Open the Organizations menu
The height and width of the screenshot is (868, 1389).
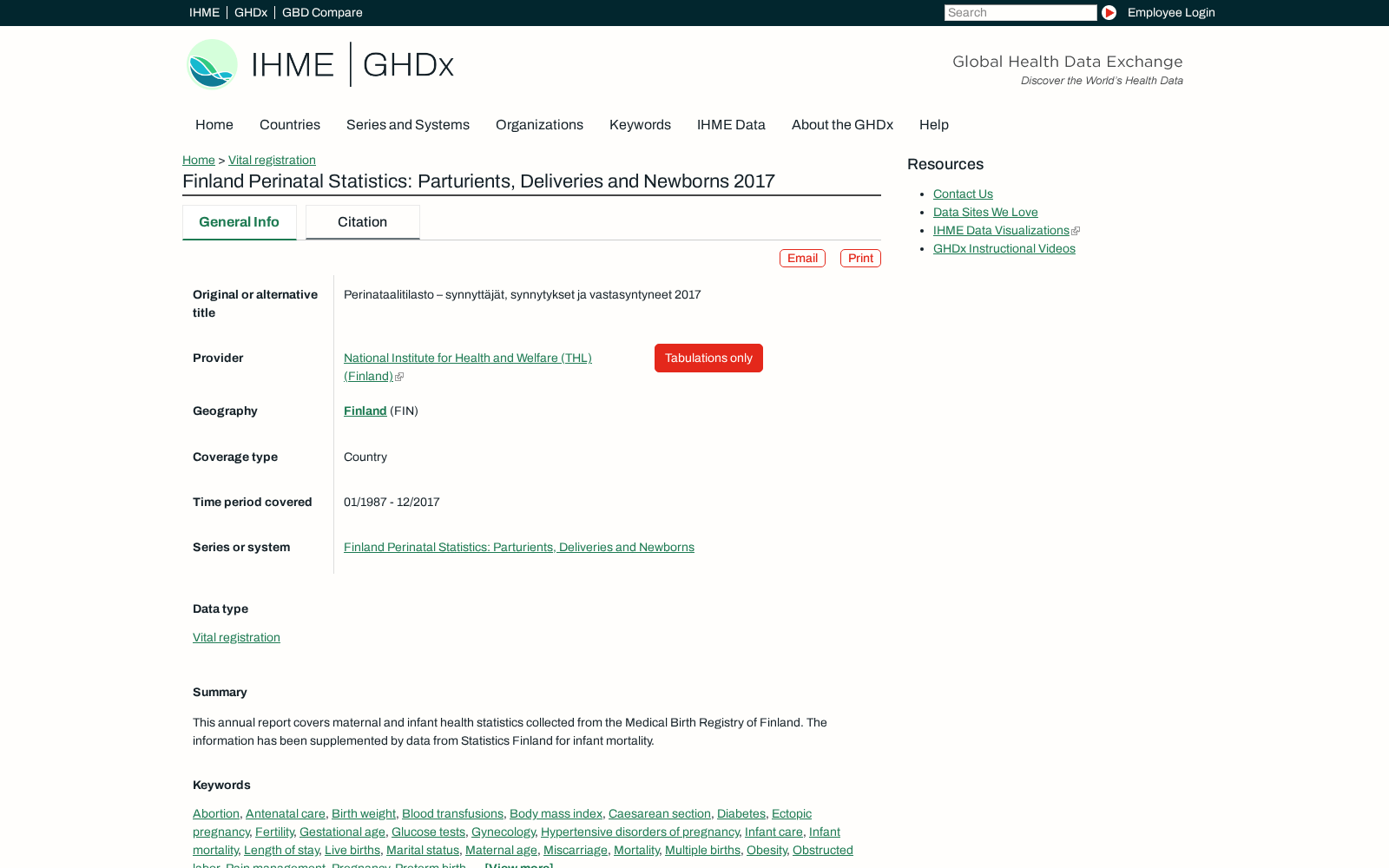point(539,125)
